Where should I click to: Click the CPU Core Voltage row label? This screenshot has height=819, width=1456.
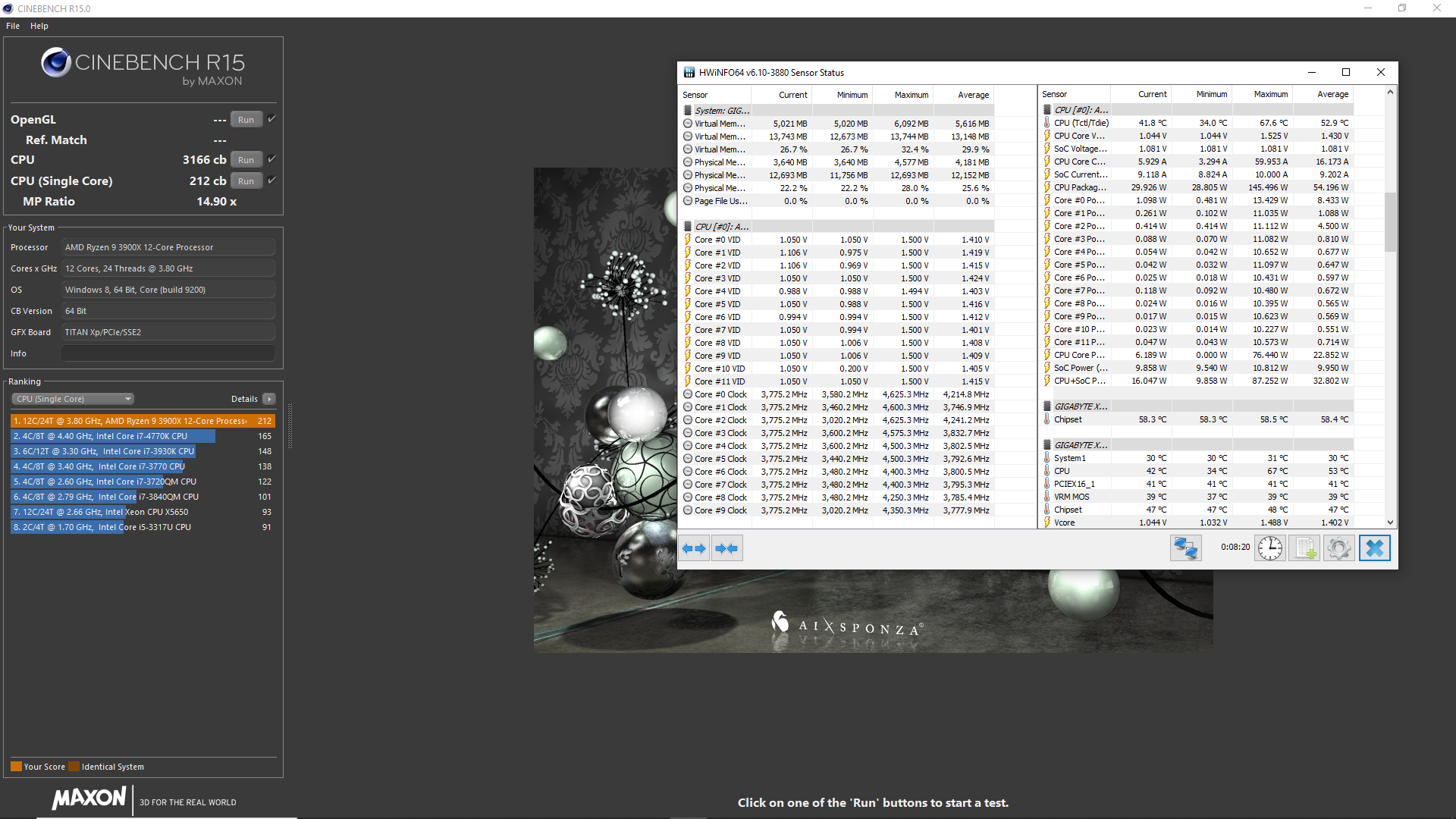coord(1080,136)
